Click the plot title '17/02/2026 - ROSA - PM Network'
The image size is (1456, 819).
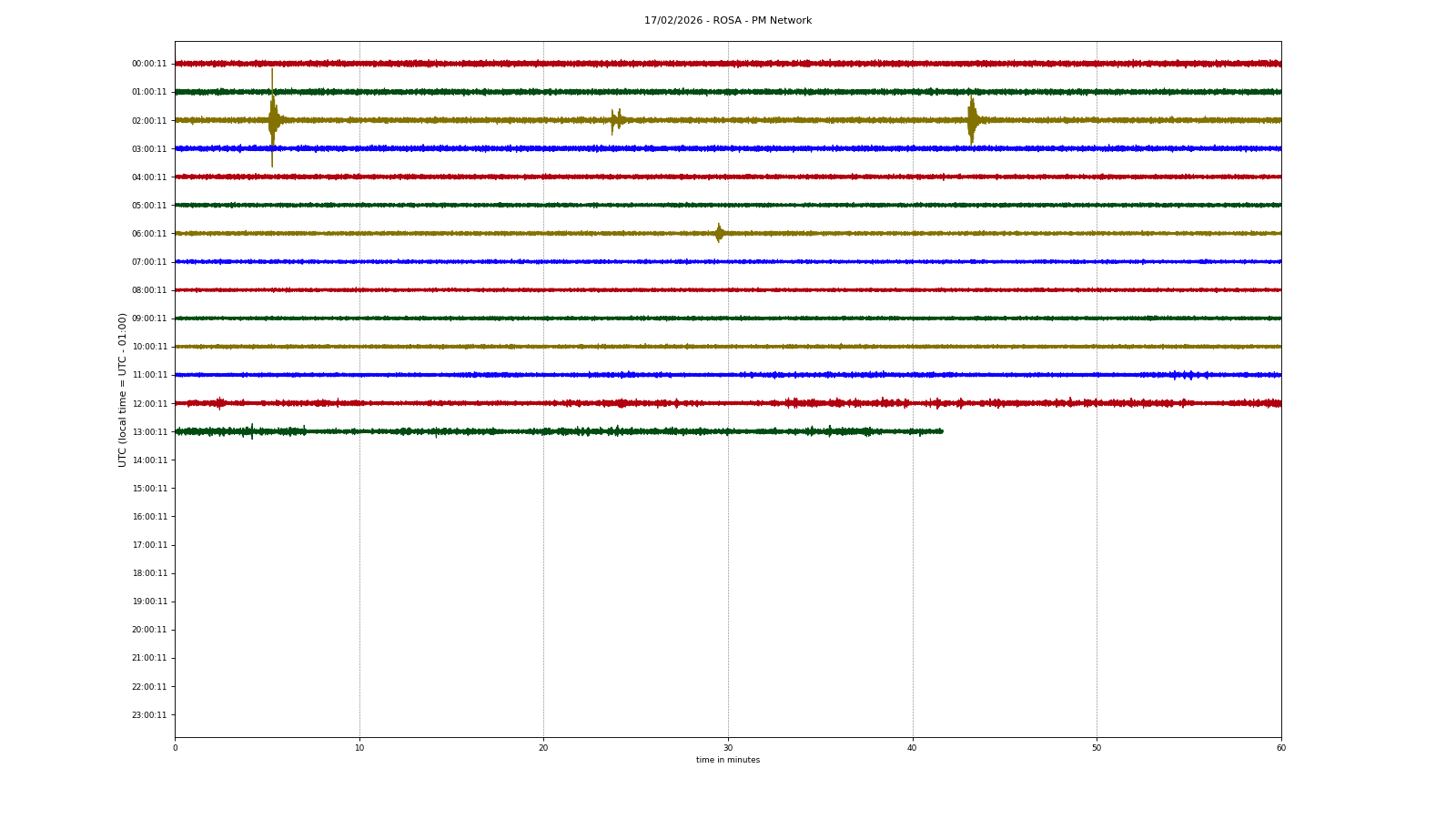point(727,21)
